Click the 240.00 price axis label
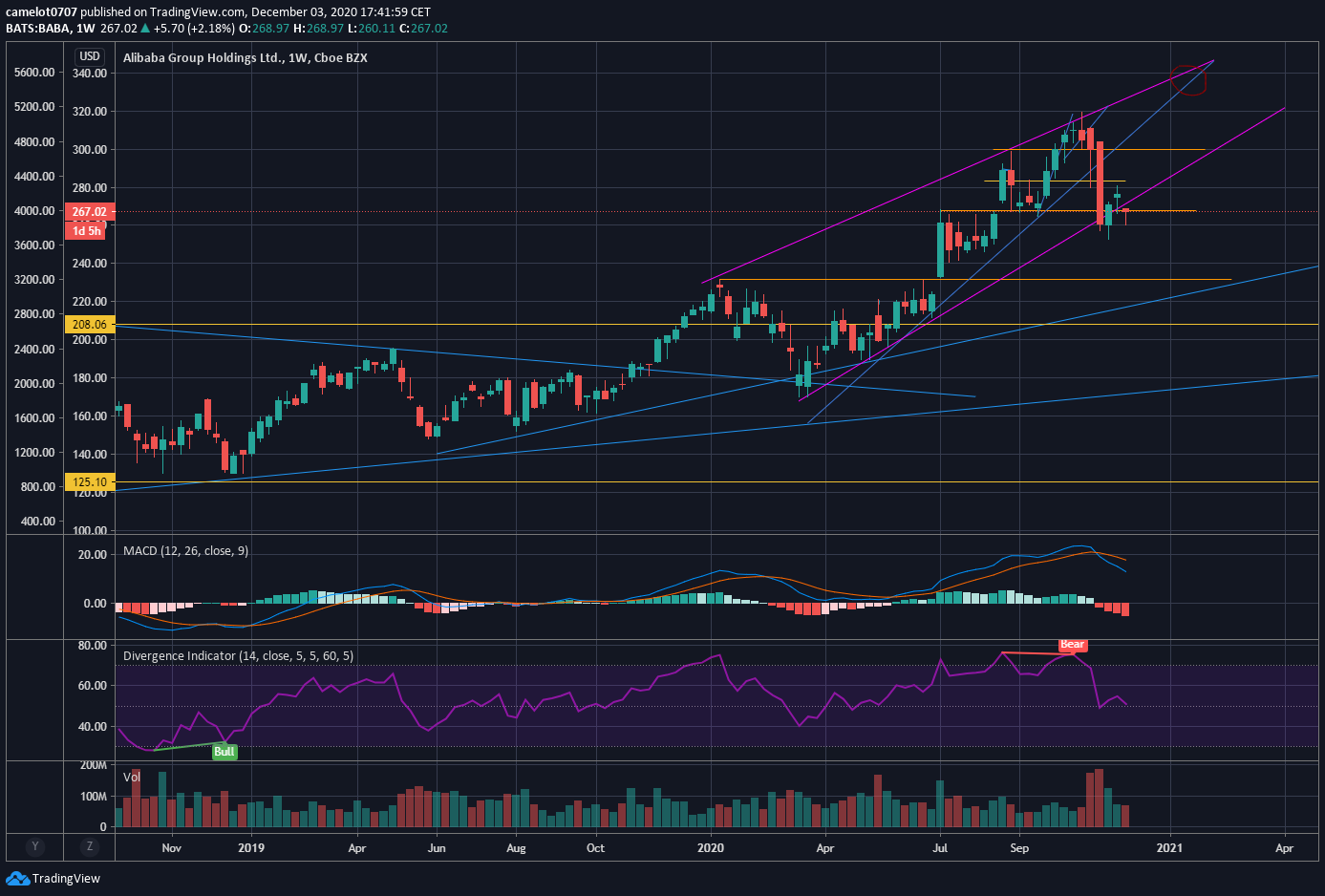This screenshot has width=1325, height=896. [90, 264]
